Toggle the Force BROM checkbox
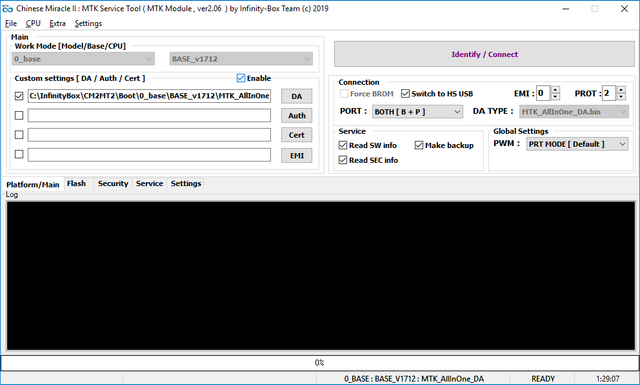Screen dimensions: 640x385 [x=344, y=94]
